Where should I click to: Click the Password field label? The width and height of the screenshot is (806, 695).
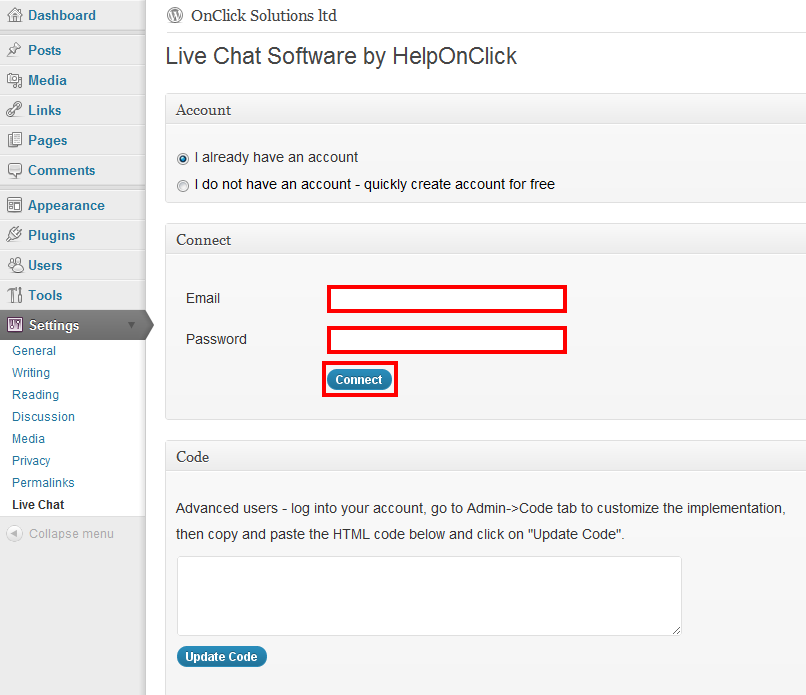click(216, 339)
